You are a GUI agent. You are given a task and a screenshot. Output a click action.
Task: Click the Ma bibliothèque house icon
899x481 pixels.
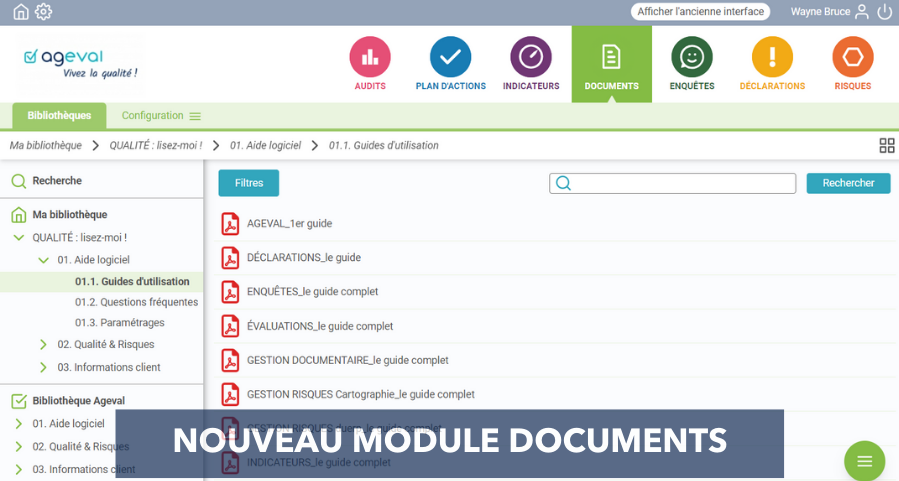[18, 215]
